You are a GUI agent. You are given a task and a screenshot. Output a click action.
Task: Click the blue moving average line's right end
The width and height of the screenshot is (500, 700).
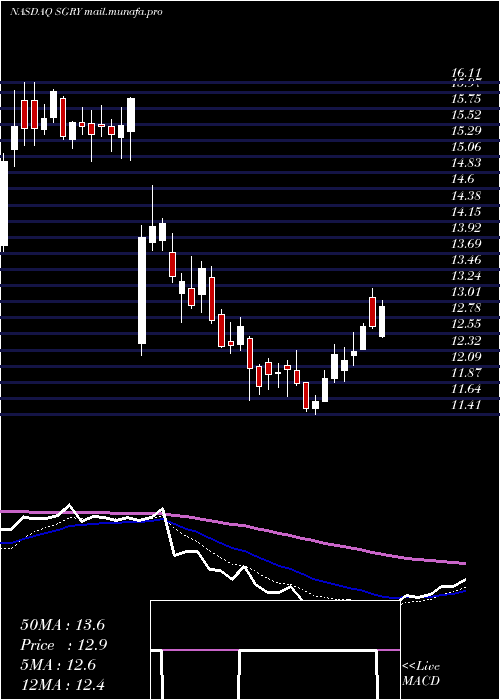coord(463,591)
